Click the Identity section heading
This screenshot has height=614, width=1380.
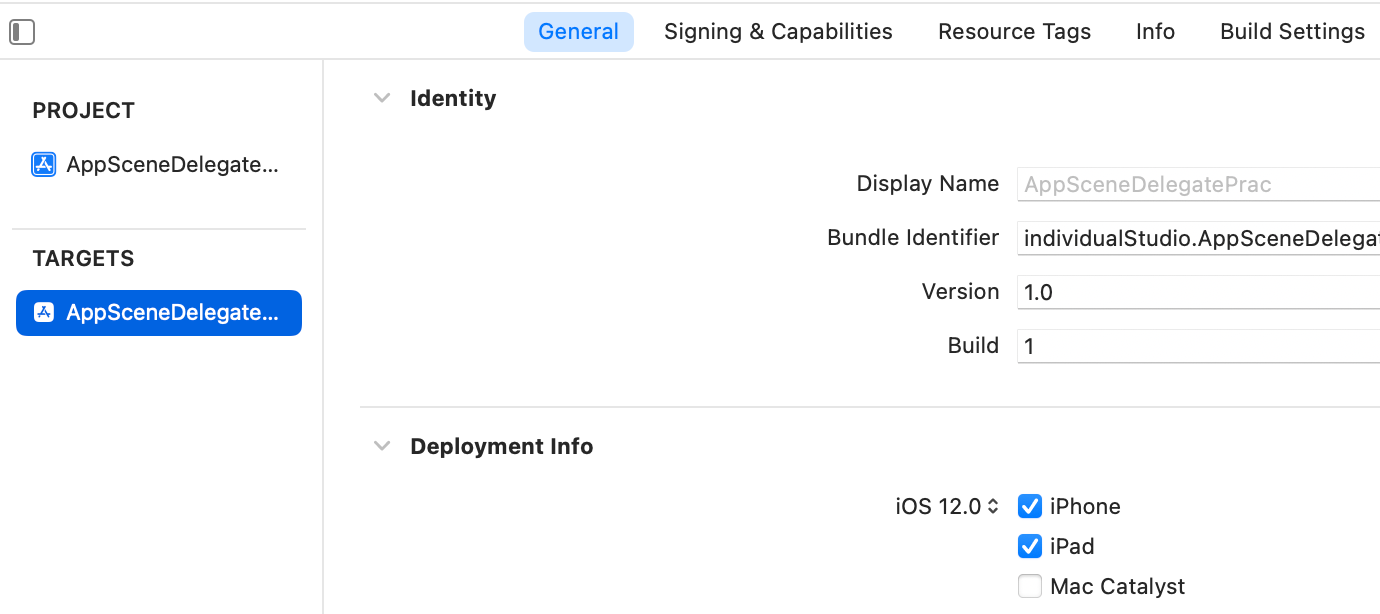[x=453, y=98]
